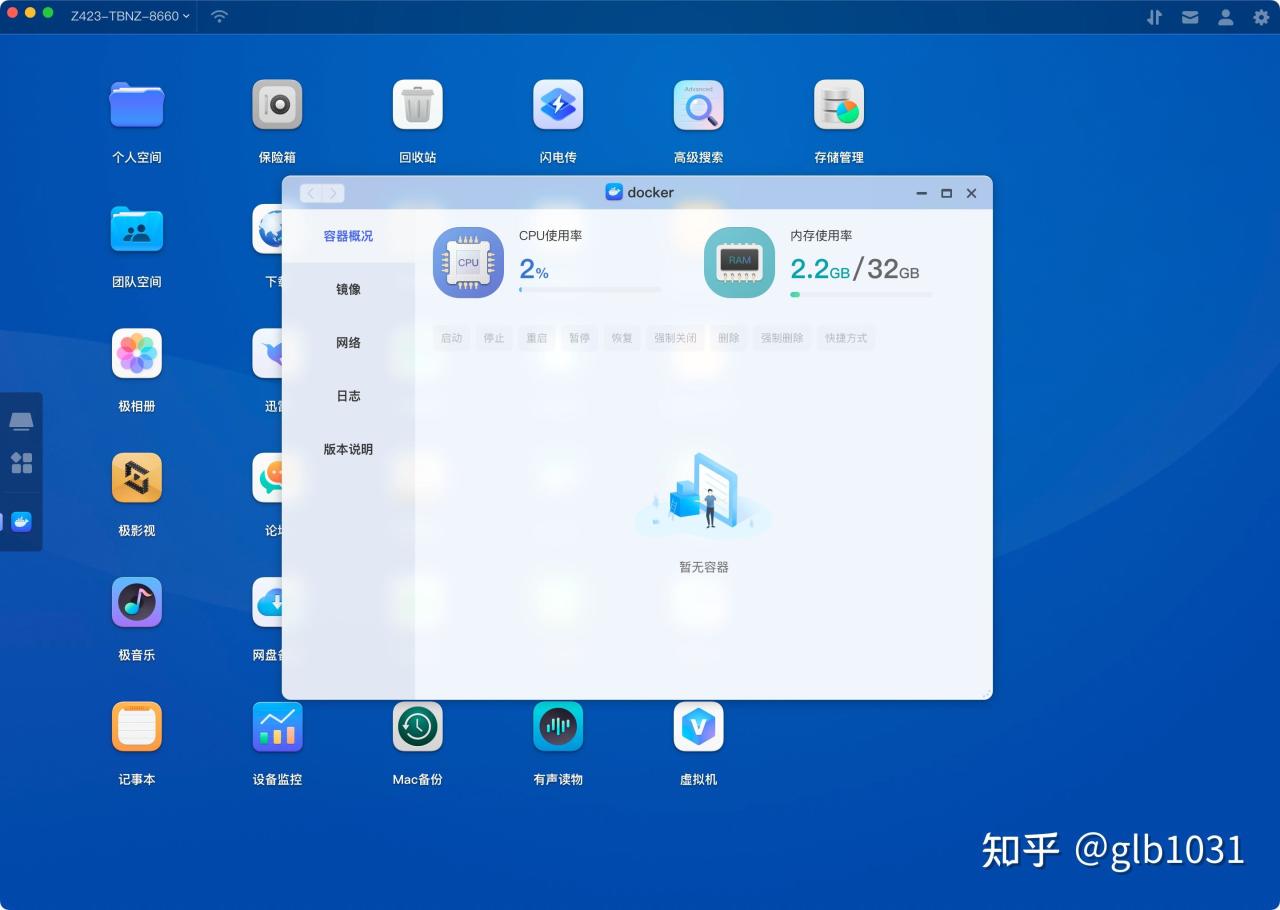The image size is (1280, 910).
Task: Click the back navigation arrow in Docker window
Action: (311, 192)
